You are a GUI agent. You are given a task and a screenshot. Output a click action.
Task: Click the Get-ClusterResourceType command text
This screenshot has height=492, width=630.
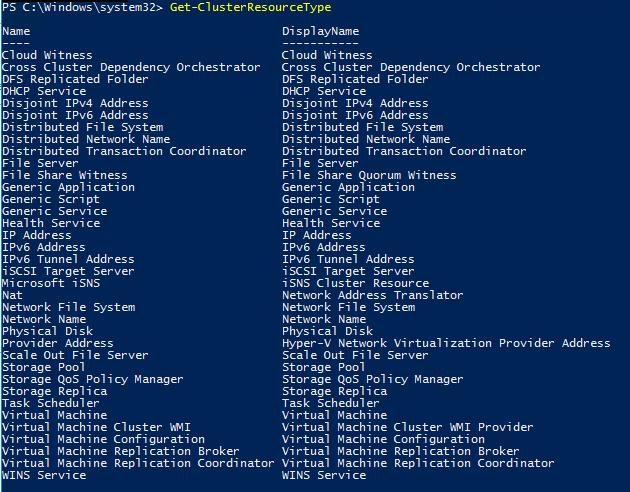tap(250, 7)
